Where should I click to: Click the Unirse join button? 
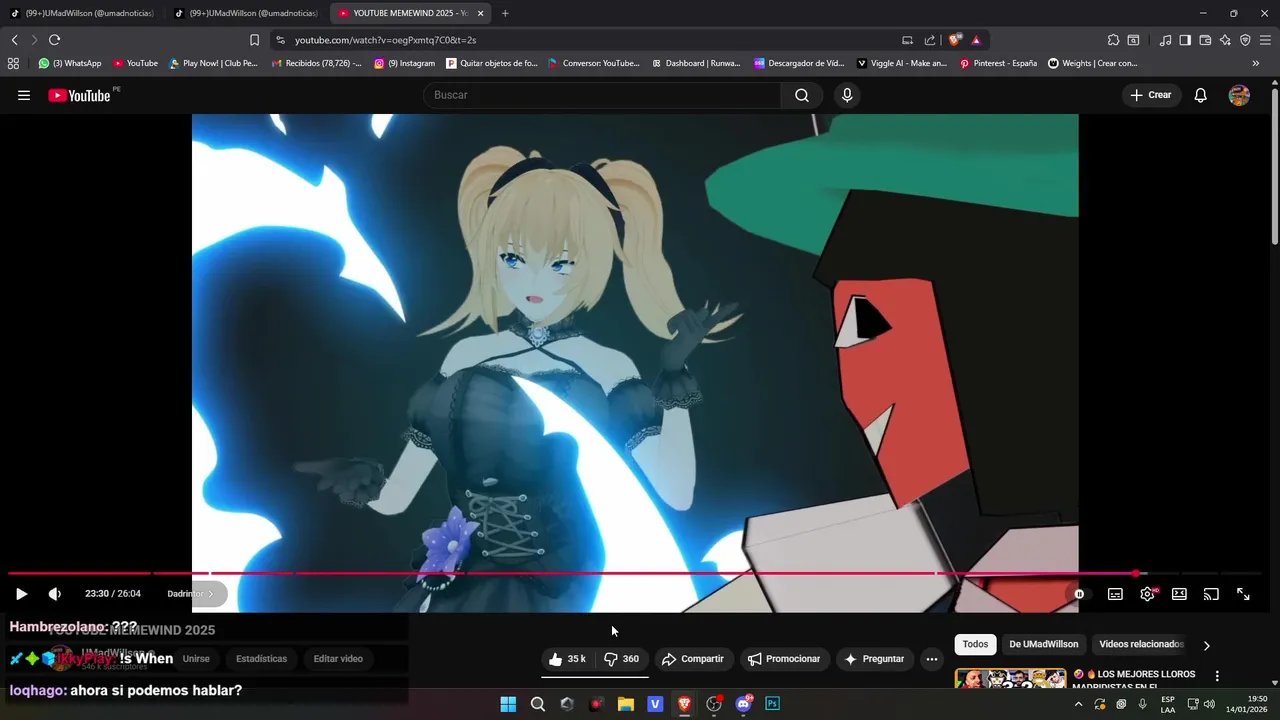196,659
